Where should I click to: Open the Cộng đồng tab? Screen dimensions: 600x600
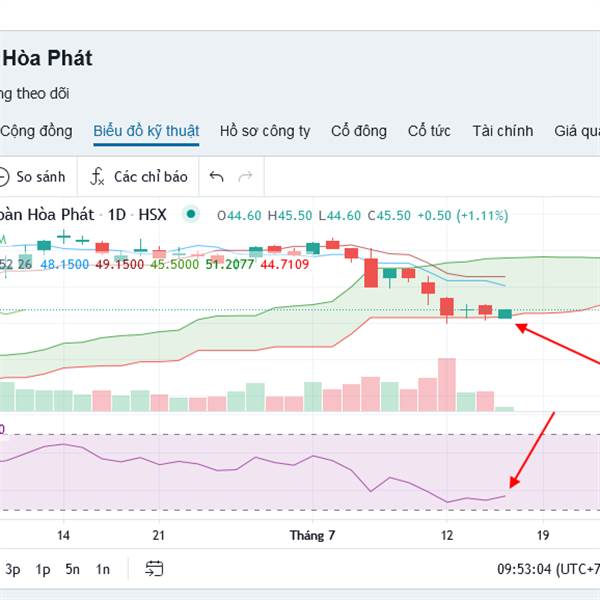point(36,131)
